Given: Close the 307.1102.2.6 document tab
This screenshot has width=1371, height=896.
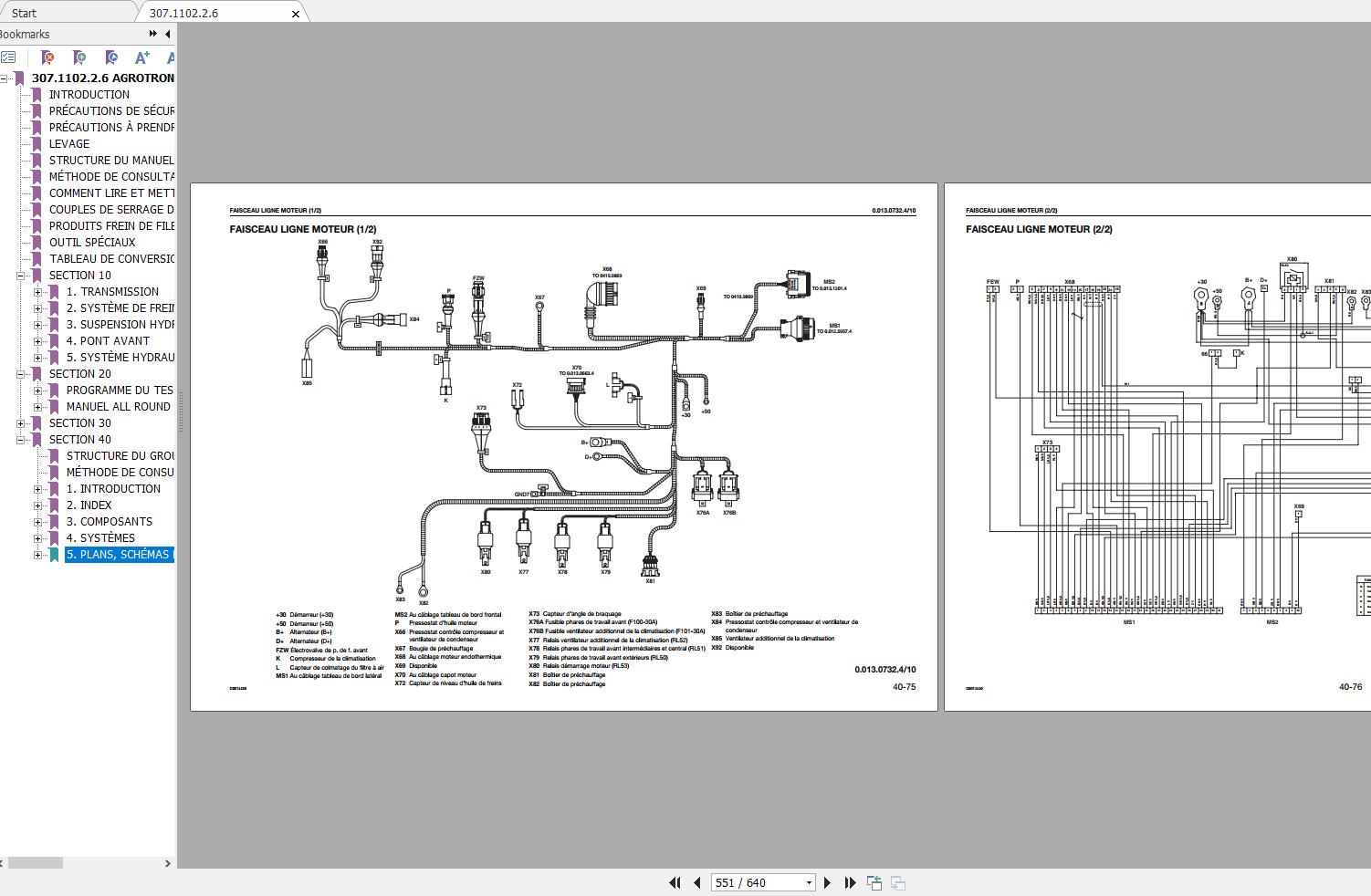Looking at the screenshot, I should pyautogui.click(x=295, y=14).
